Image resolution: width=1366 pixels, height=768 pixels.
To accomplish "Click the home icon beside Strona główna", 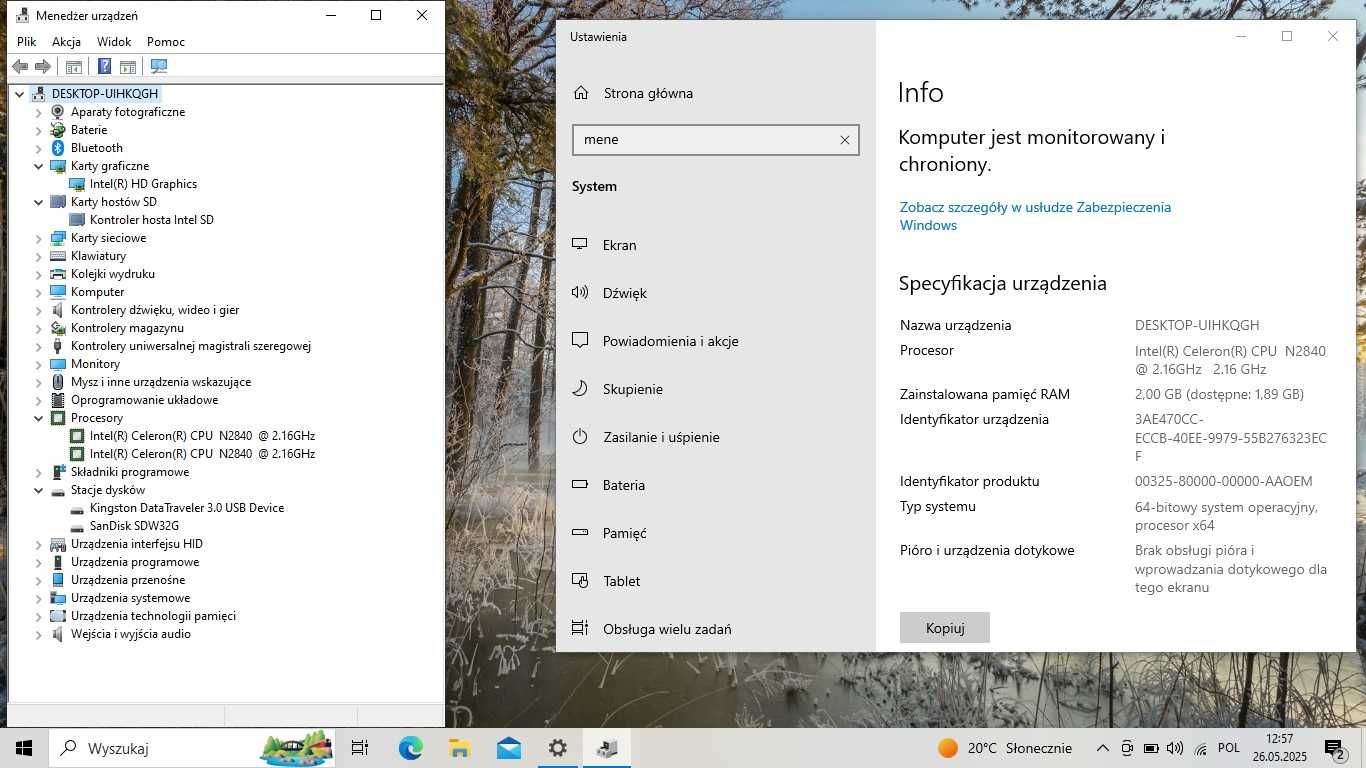I will coord(581,93).
